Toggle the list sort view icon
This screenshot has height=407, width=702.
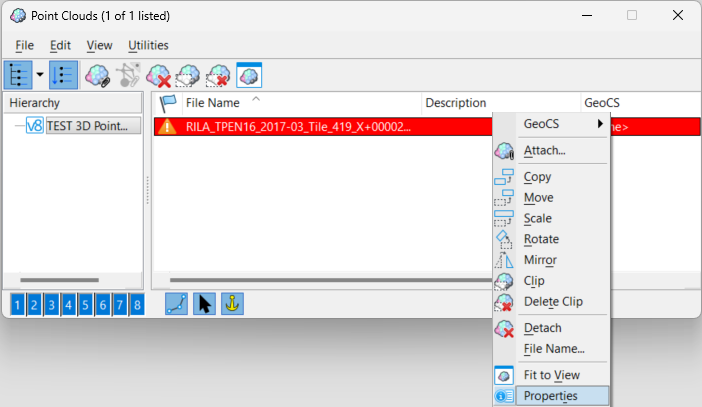pos(63,75)
